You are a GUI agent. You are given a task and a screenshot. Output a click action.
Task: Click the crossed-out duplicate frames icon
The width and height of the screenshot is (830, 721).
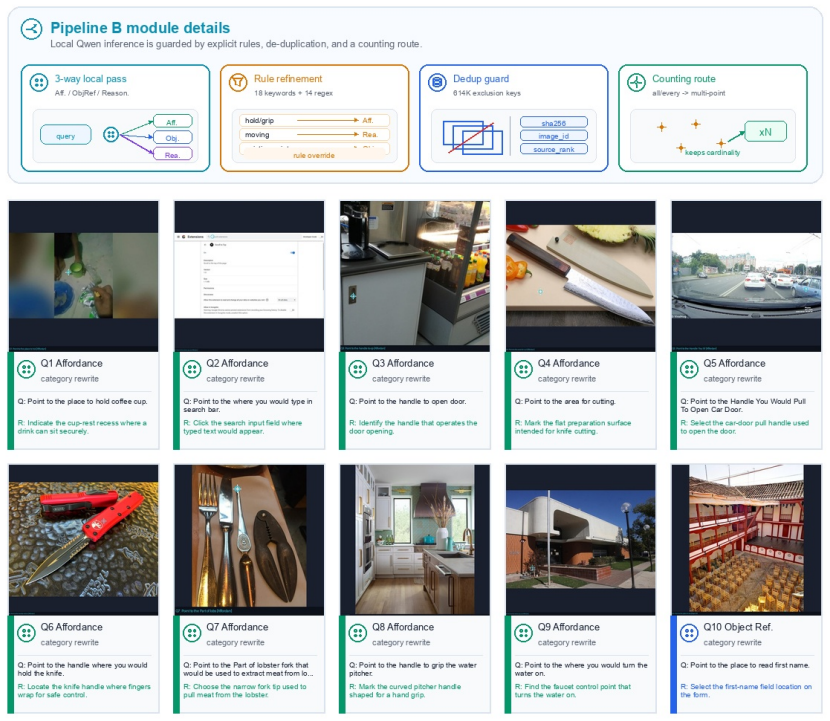(472, 138)
